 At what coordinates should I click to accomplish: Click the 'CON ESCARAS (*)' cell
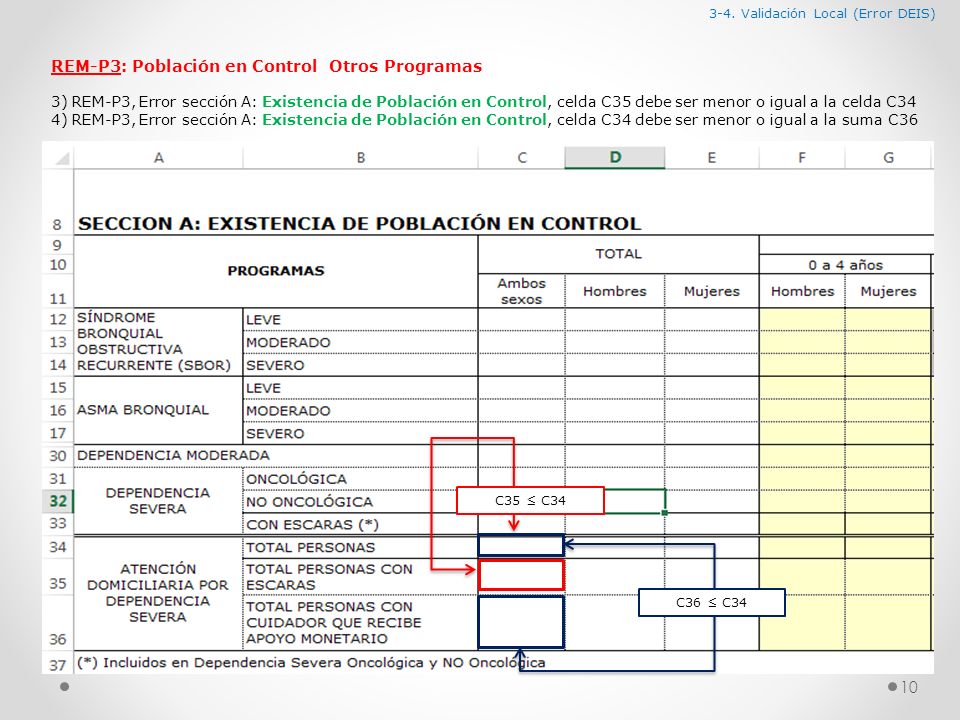pyautogui.click(x=360, y=524)
